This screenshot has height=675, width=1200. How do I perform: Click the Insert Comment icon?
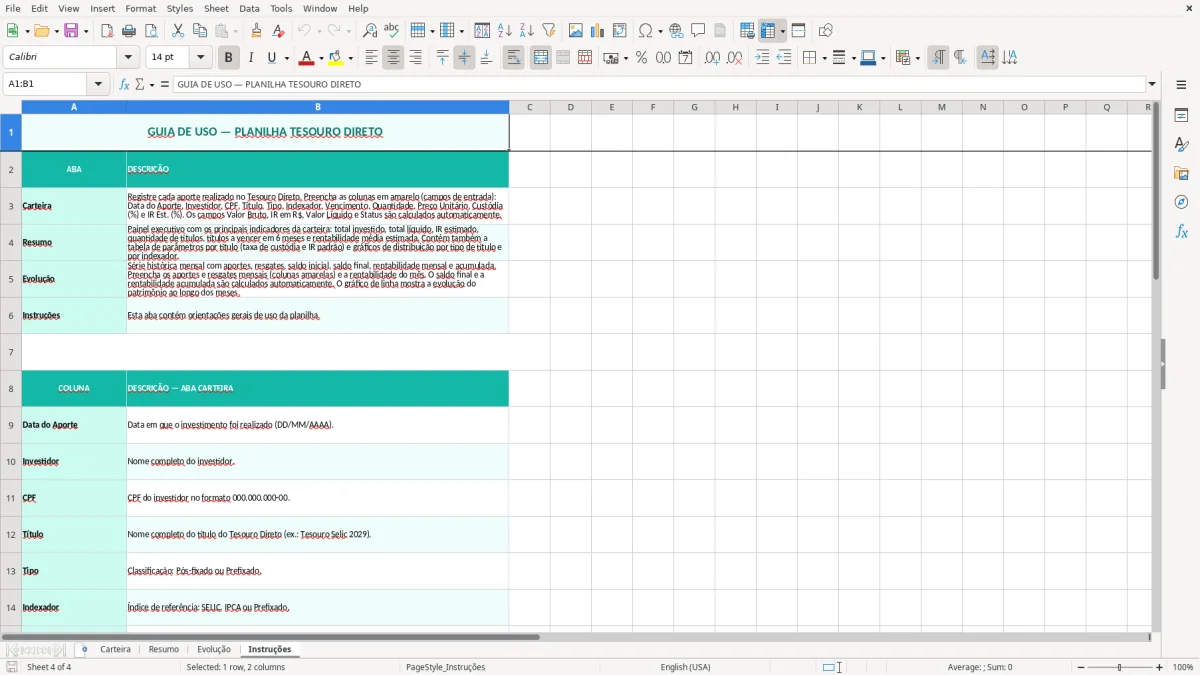click(x=699, y=31)
